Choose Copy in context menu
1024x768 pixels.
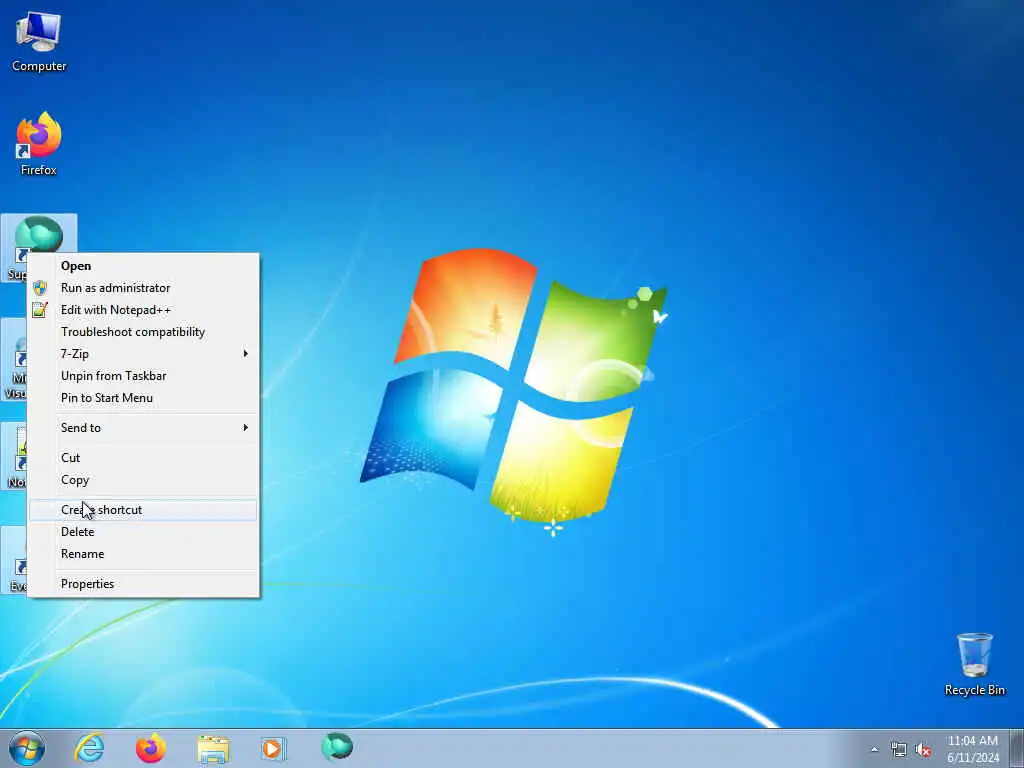(143, 480)
